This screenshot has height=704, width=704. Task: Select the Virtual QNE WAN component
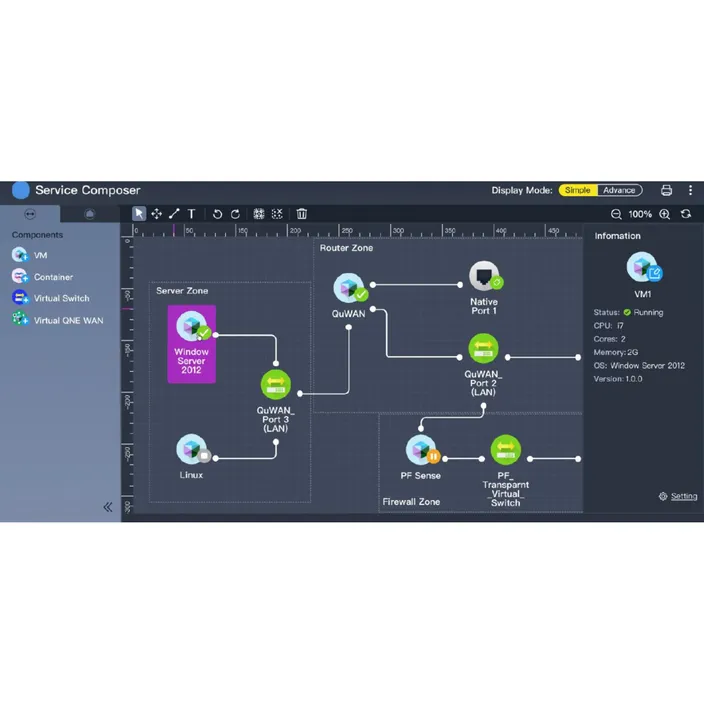pos(57,320)
